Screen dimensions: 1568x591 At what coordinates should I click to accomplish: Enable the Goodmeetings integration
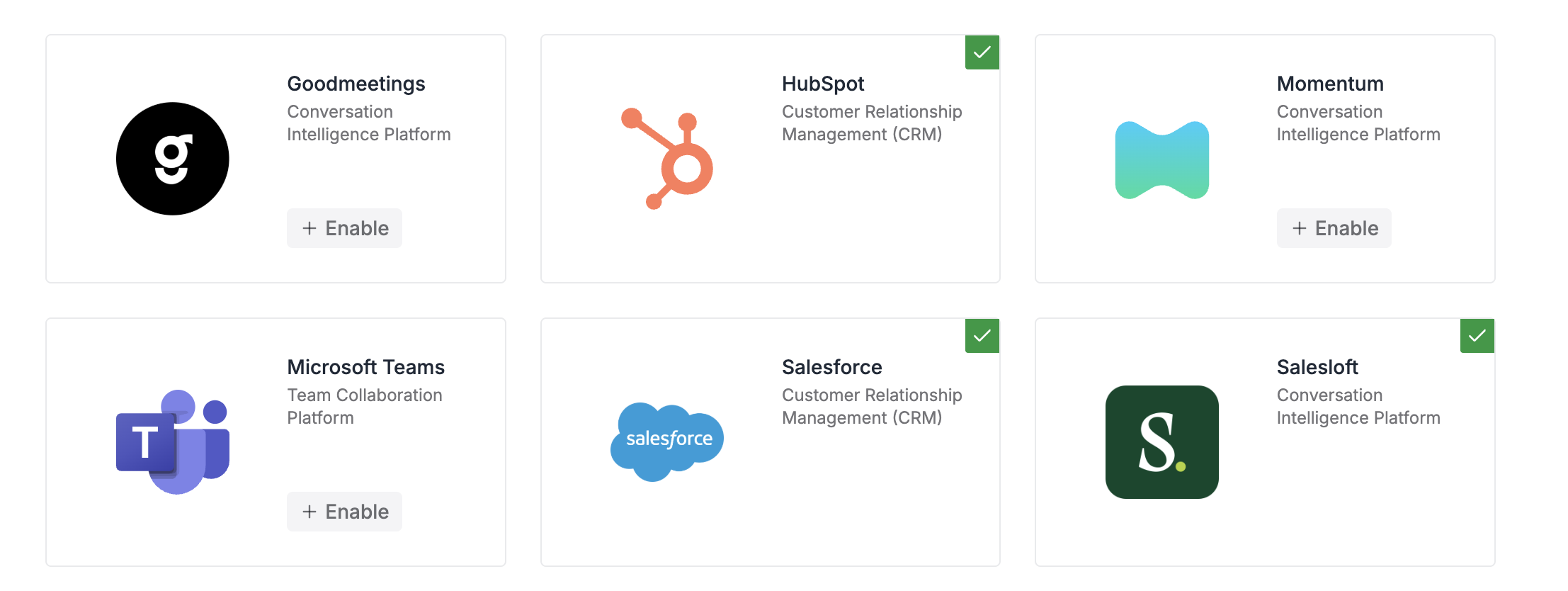[344, 228]
